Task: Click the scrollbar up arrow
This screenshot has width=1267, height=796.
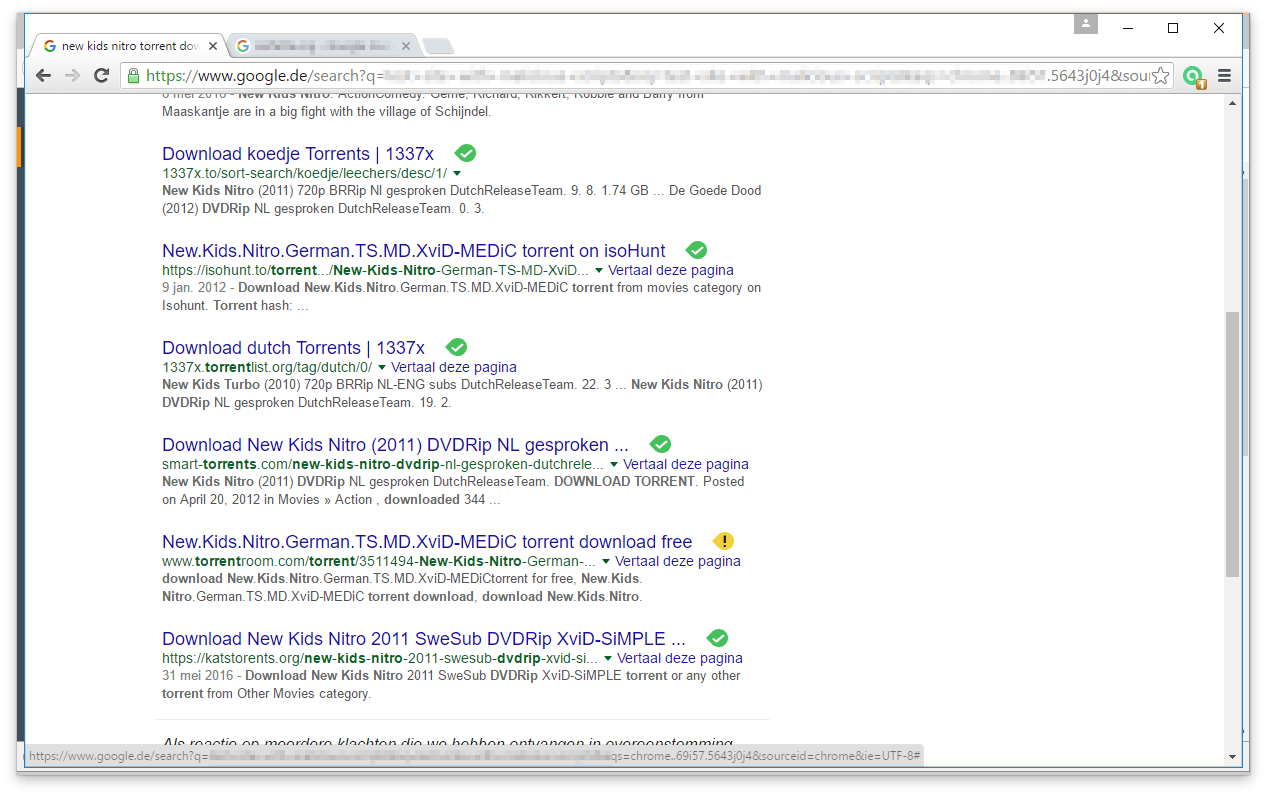Action: pyautogui.click(x=1232, y=104)
